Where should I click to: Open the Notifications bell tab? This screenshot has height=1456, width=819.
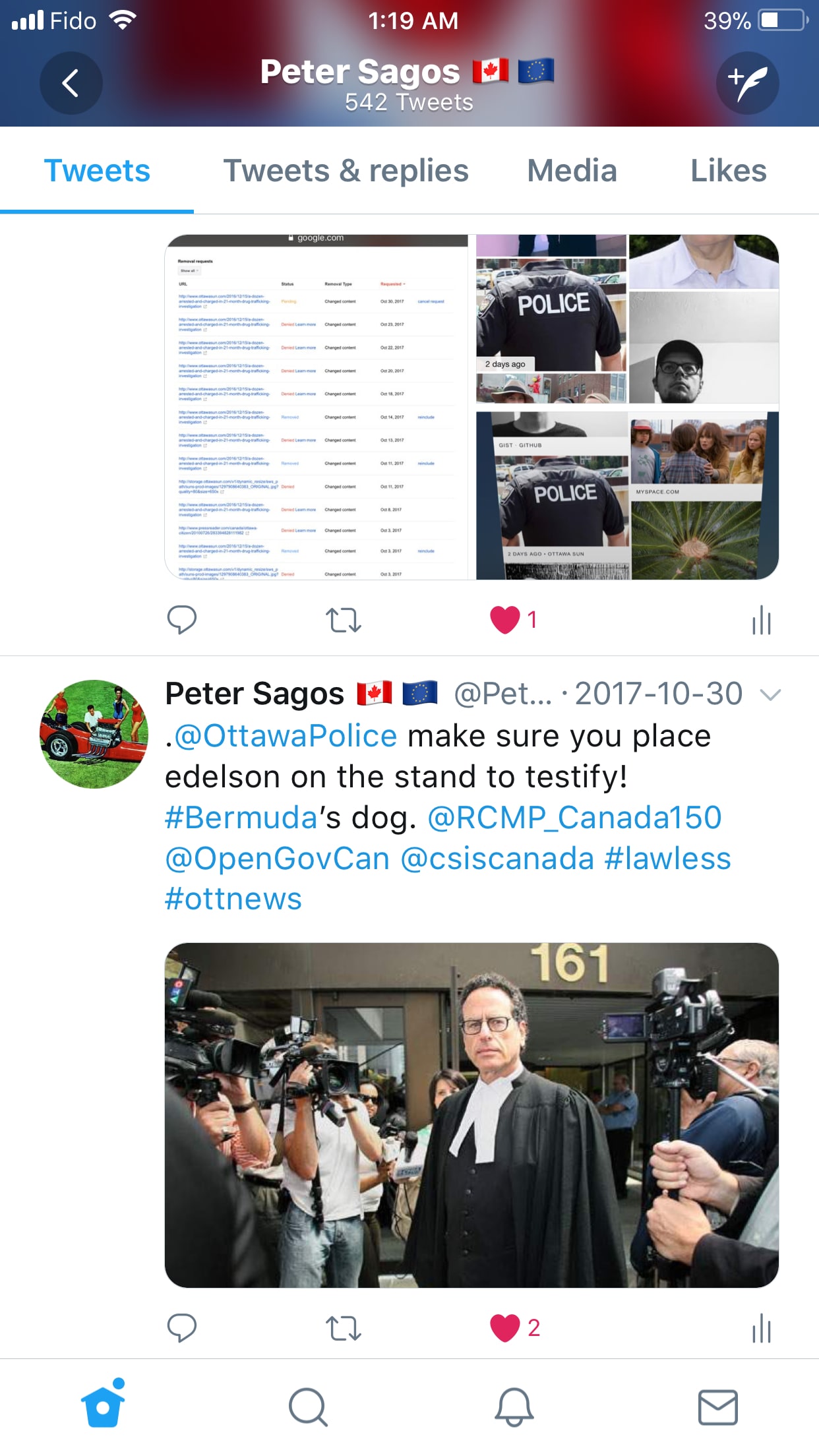[514, 1407]
